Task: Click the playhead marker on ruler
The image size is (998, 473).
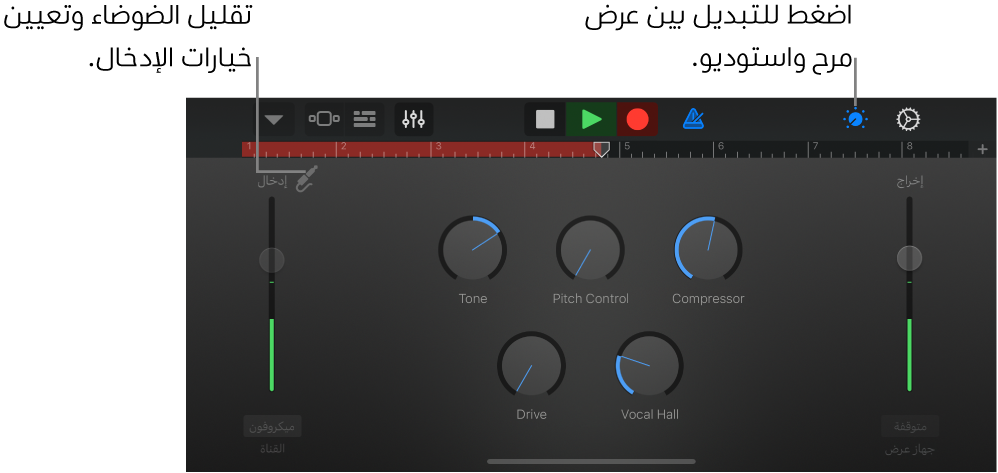Action: pyautogui.click(x=601, y=150)
